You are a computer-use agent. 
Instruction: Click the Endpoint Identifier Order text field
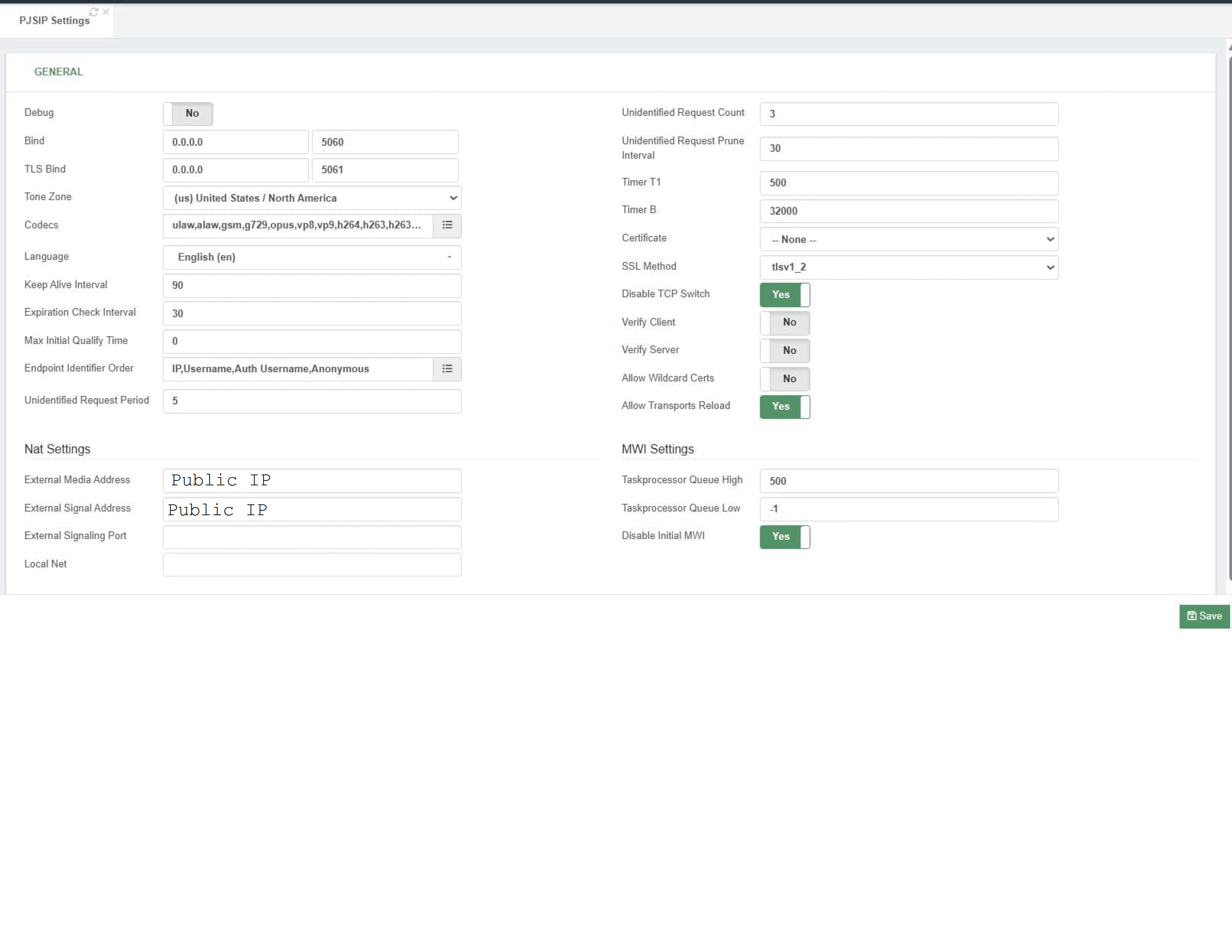[298, 369]
